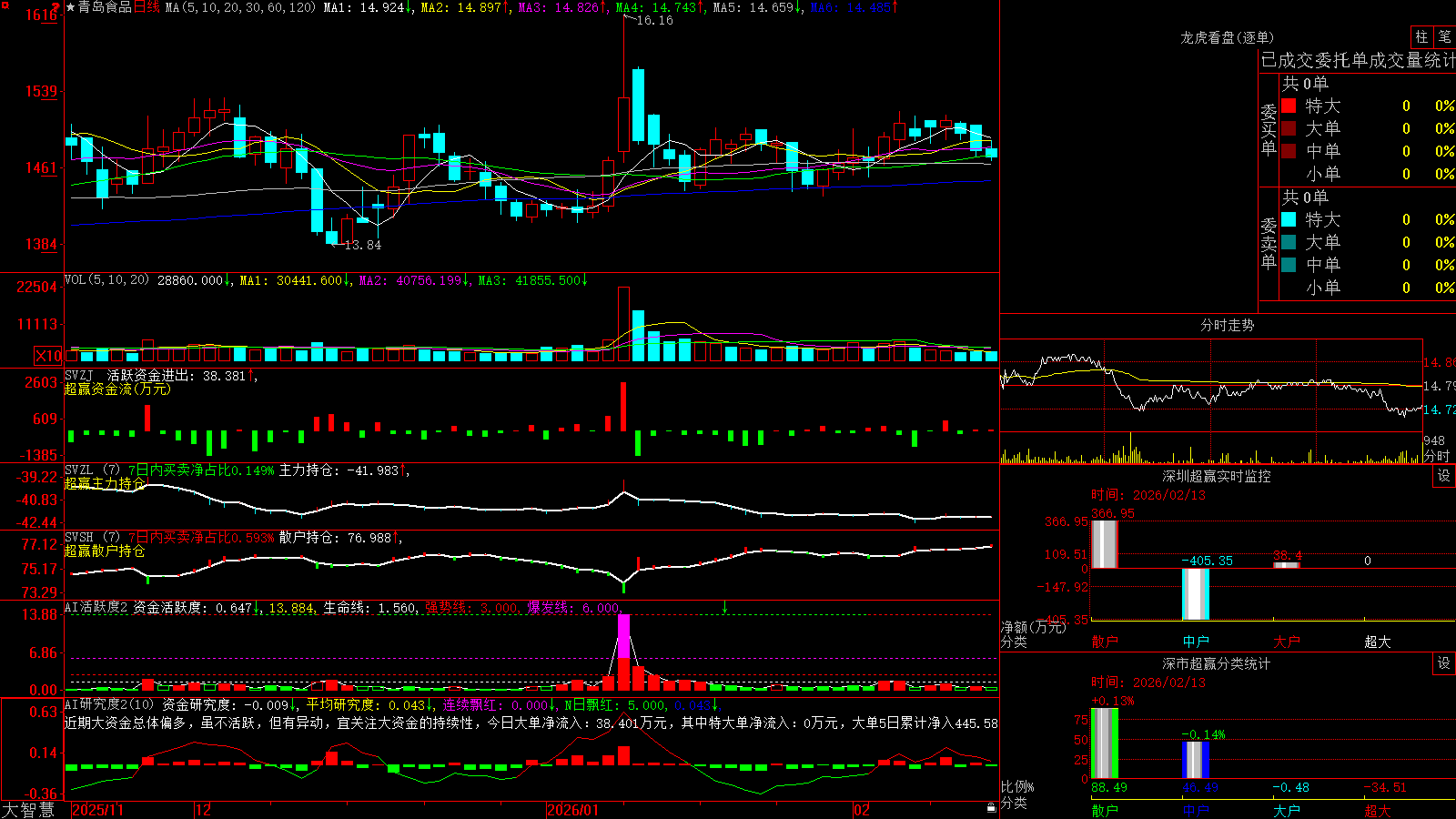Click the MA(5,10,20,30,60,120) indicator label

coord(240,7)
